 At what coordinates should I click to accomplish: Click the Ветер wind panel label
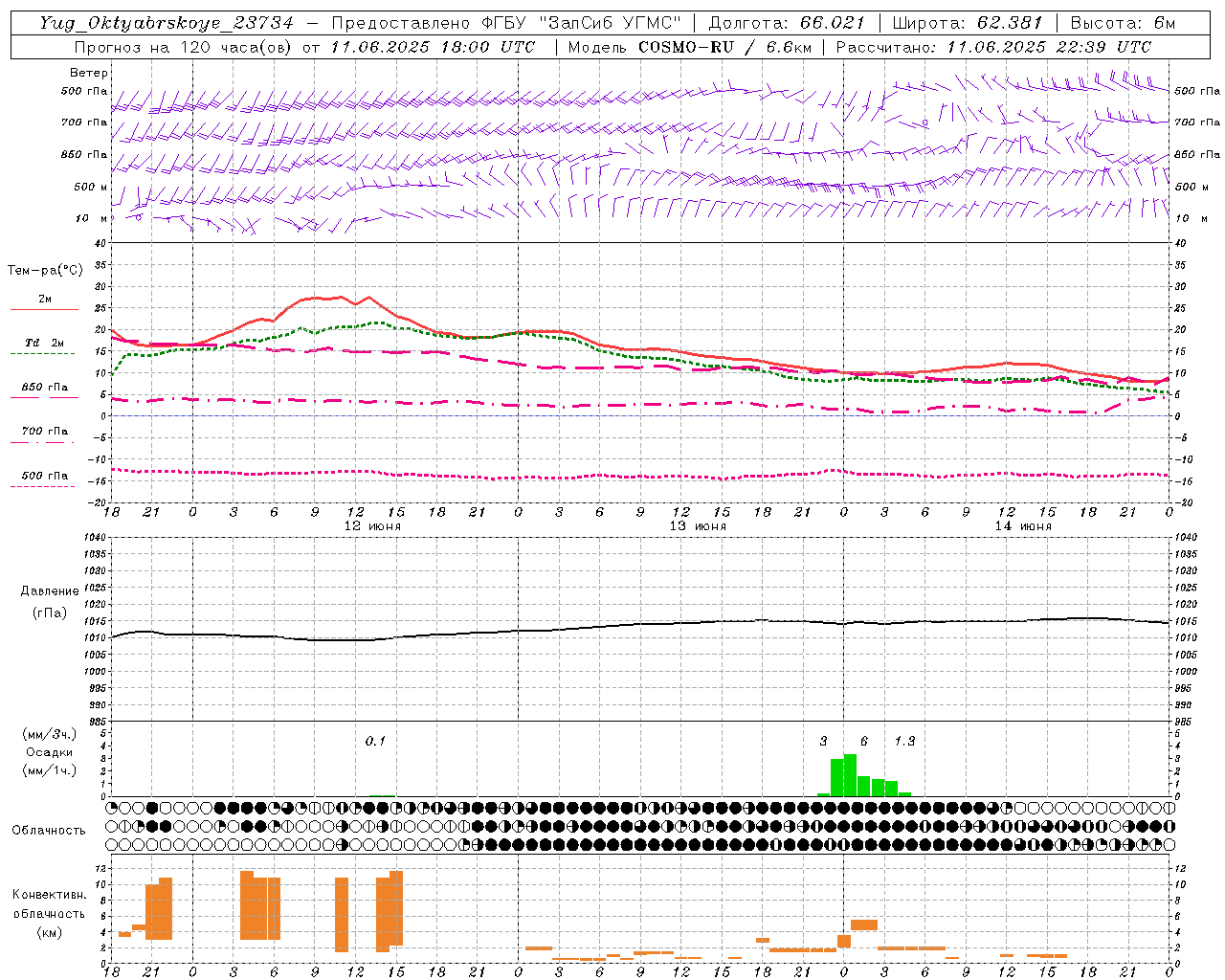tap(89, 73)
